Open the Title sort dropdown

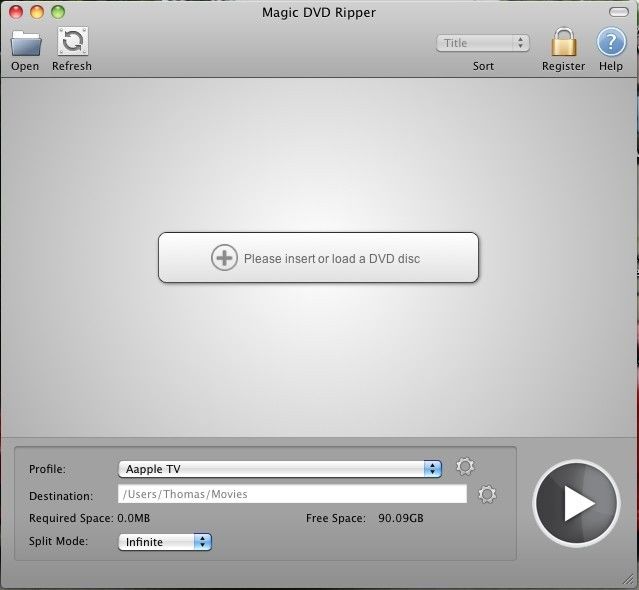pos(483,43)
